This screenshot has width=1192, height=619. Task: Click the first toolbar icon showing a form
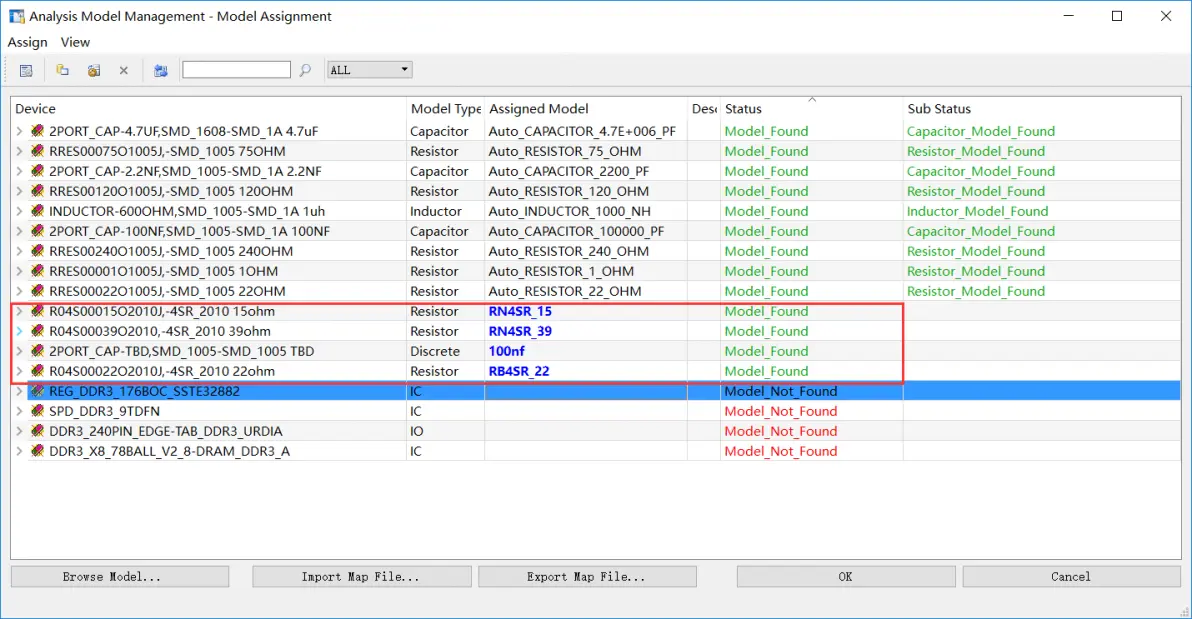[x=26, y=71]
